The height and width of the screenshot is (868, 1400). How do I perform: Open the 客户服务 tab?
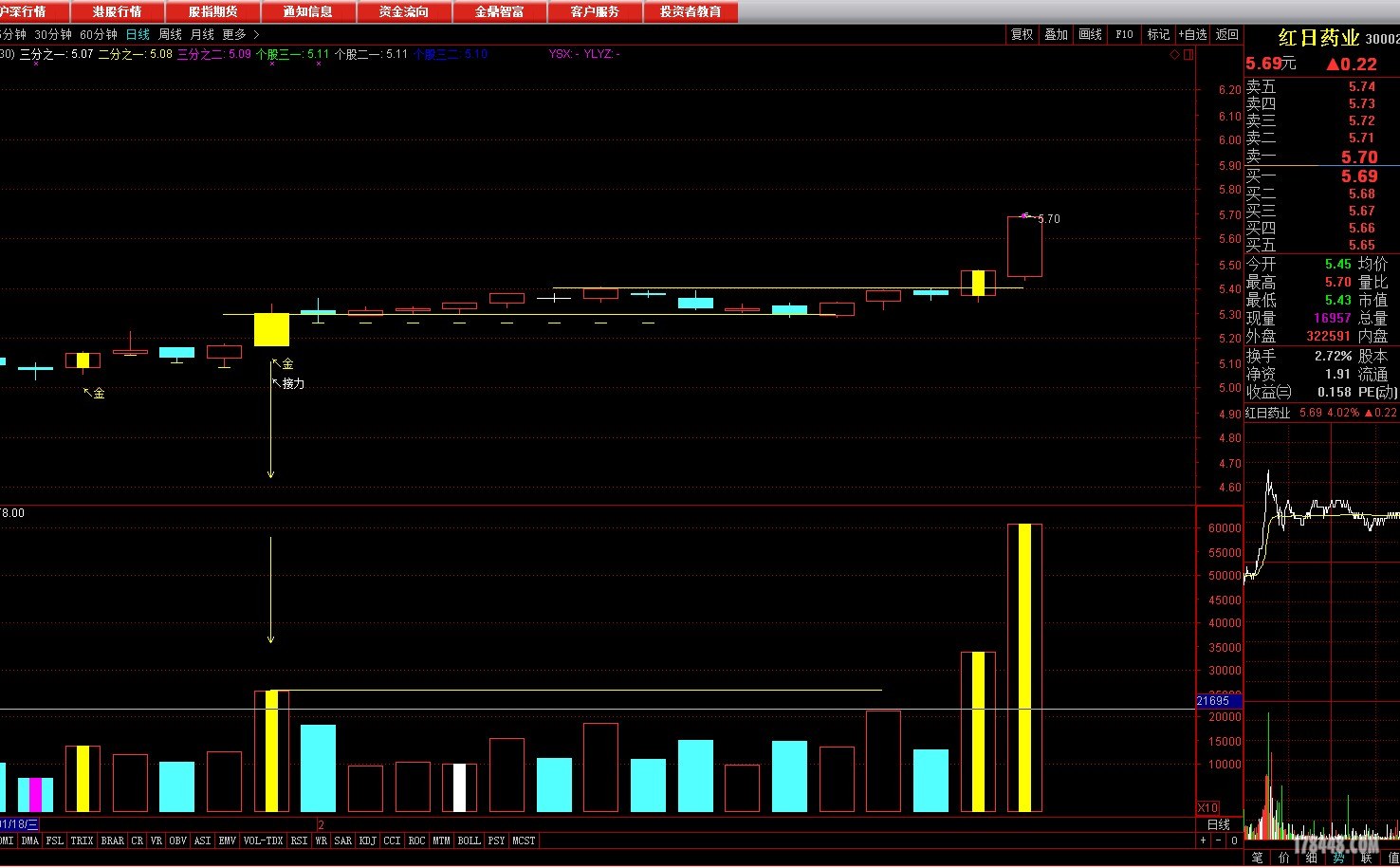[x=595, y=11]
